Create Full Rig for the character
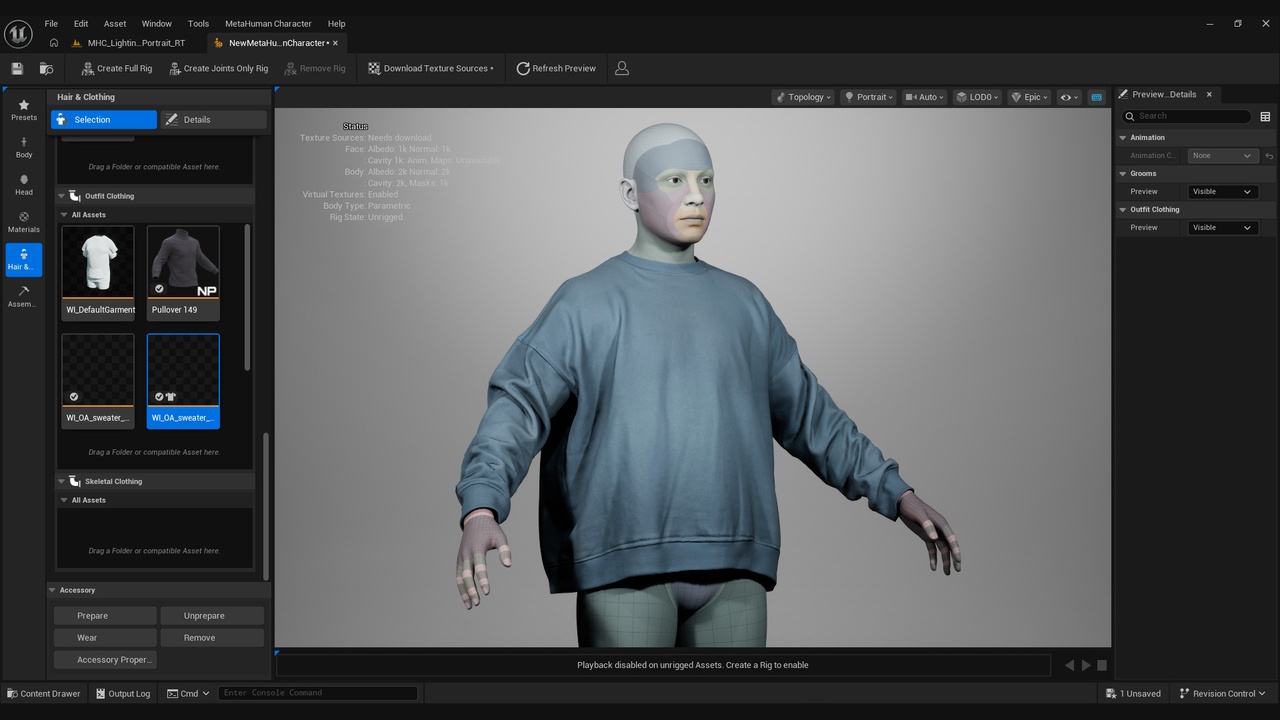The width and height of the screenshot is (1280, 720). point(116,68)
